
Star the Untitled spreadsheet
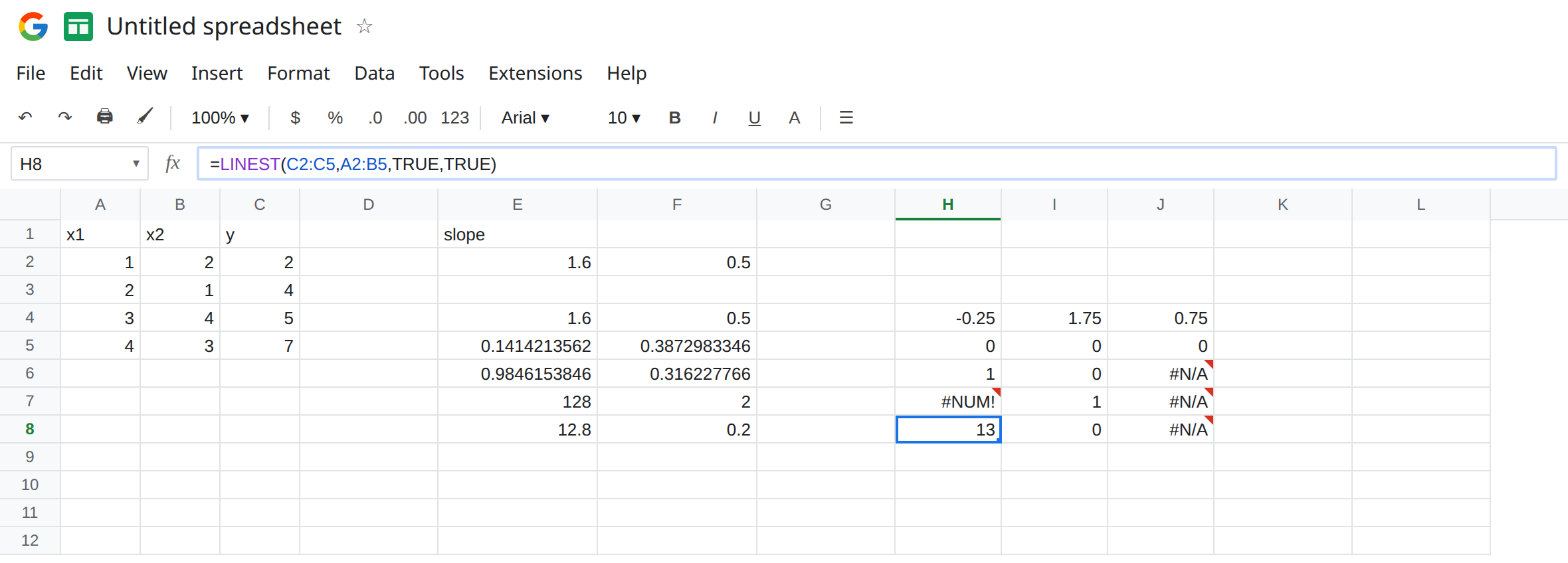coord(364,27)
